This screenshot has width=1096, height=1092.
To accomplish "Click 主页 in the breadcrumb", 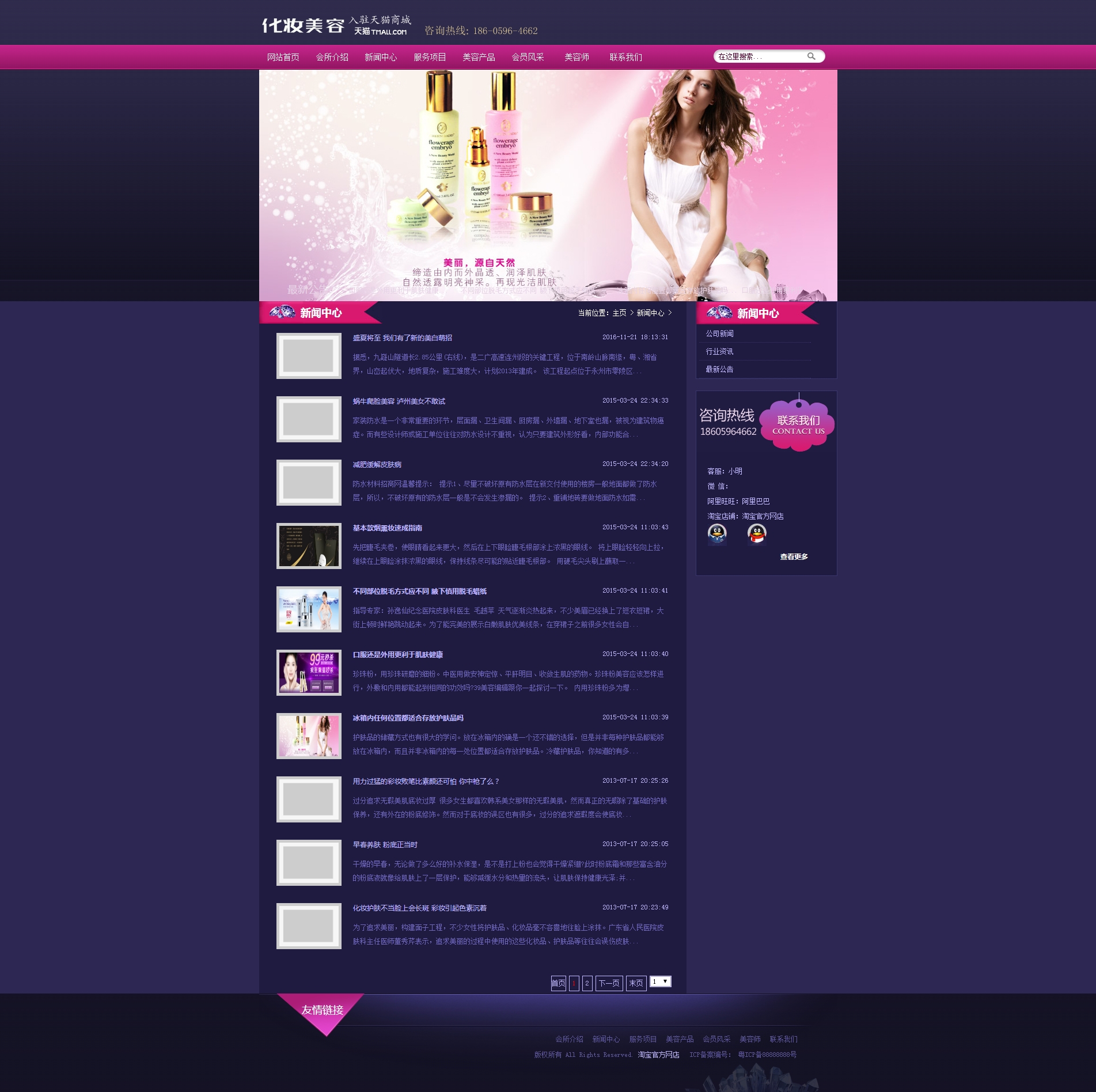I will (x=619, y=313).
